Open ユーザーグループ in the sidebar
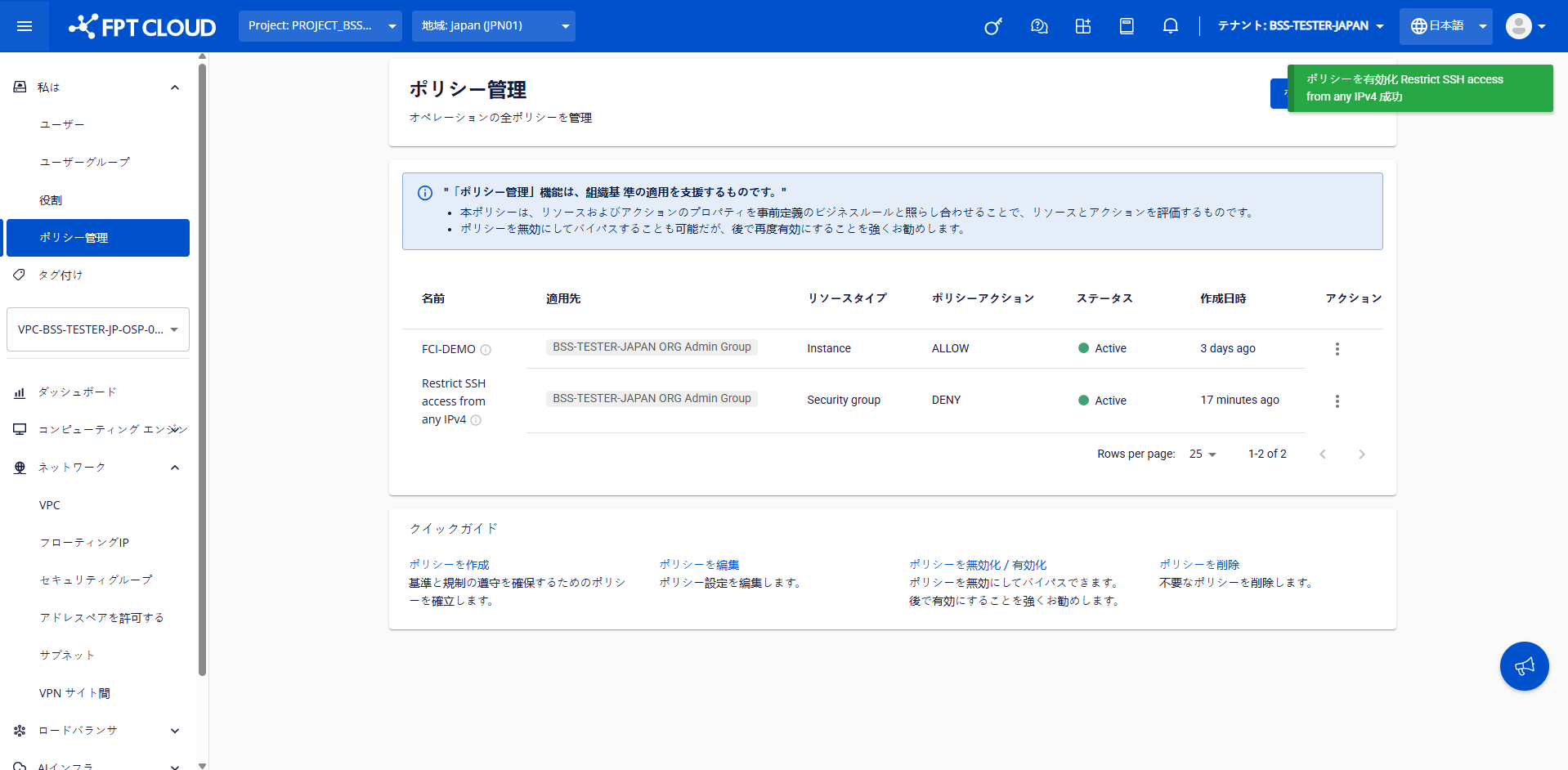This screenshot has height=770, width=1568. point(85,162)
